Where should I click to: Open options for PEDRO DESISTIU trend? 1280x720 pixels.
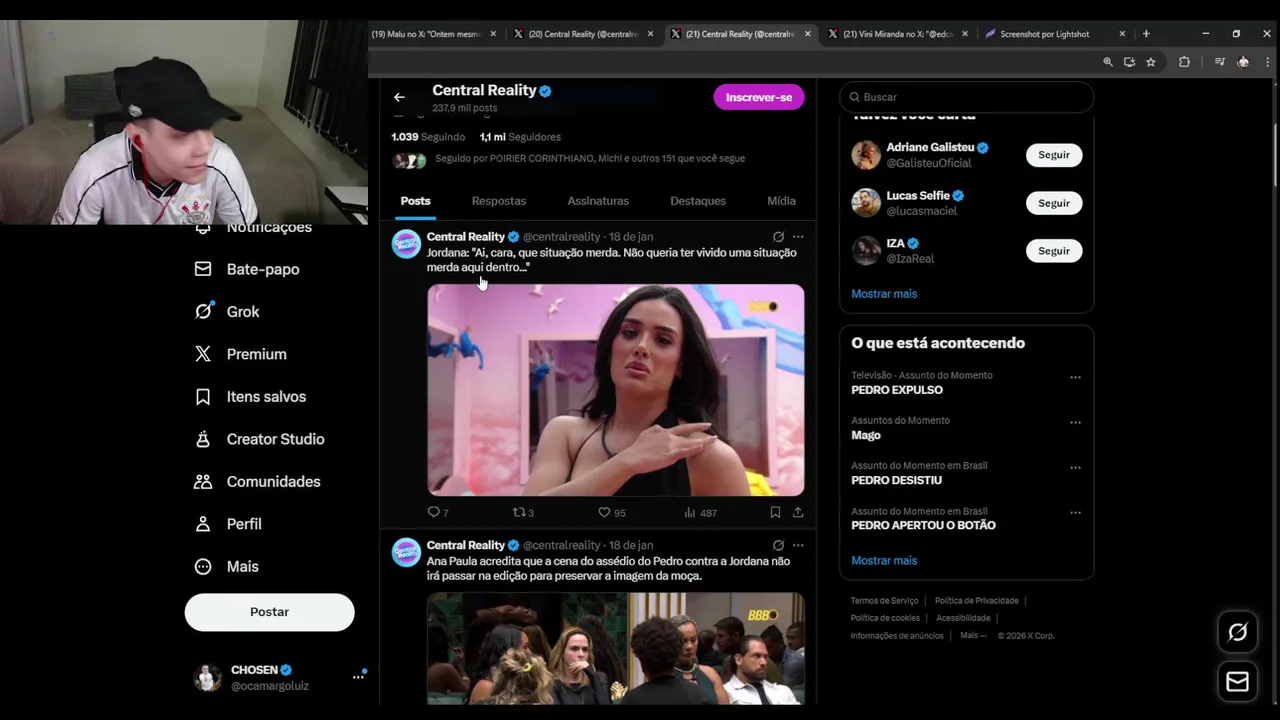click(x=1075, y=467)
